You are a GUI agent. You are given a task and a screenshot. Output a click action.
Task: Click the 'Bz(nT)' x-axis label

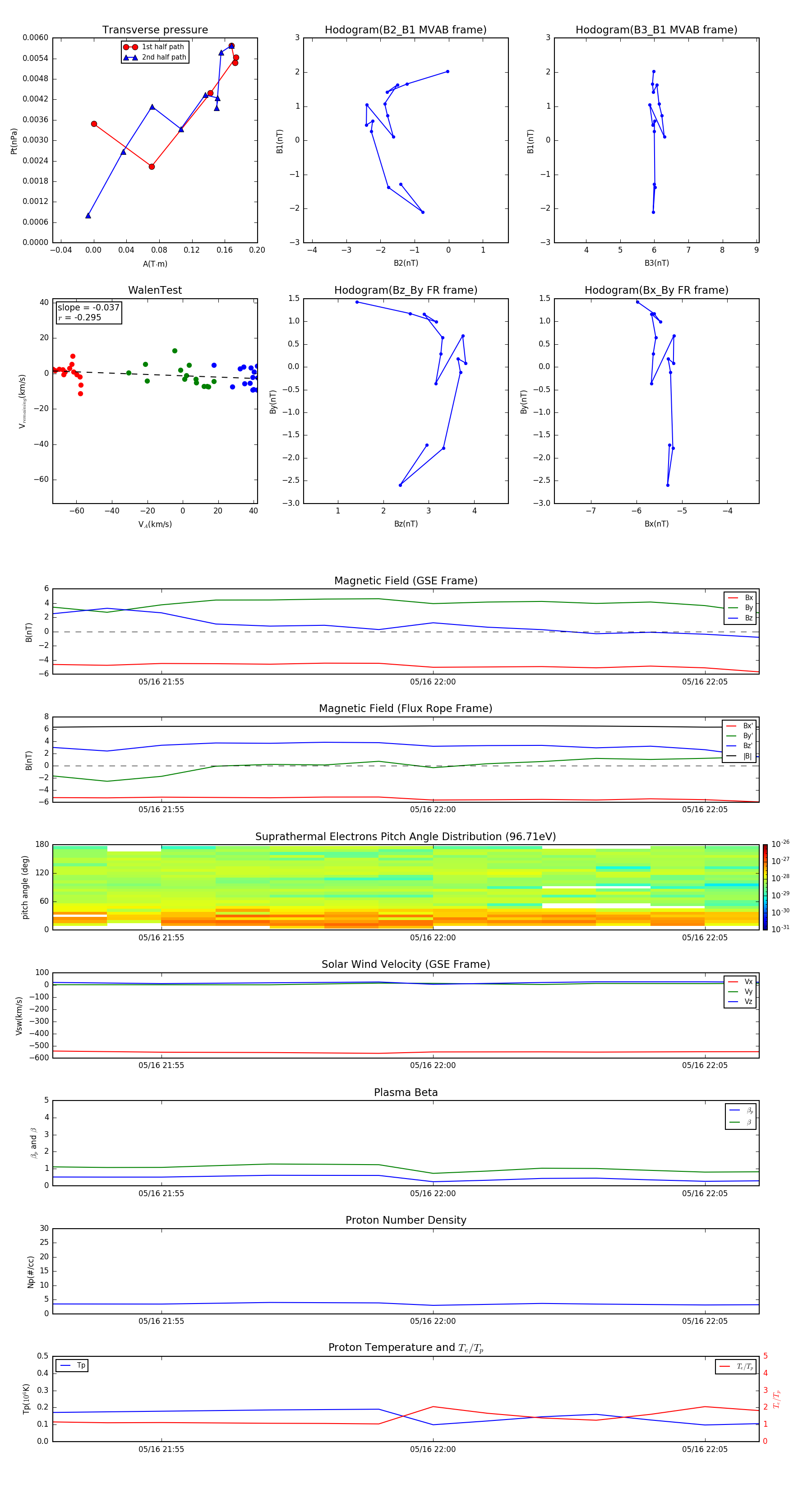(406, 524)
